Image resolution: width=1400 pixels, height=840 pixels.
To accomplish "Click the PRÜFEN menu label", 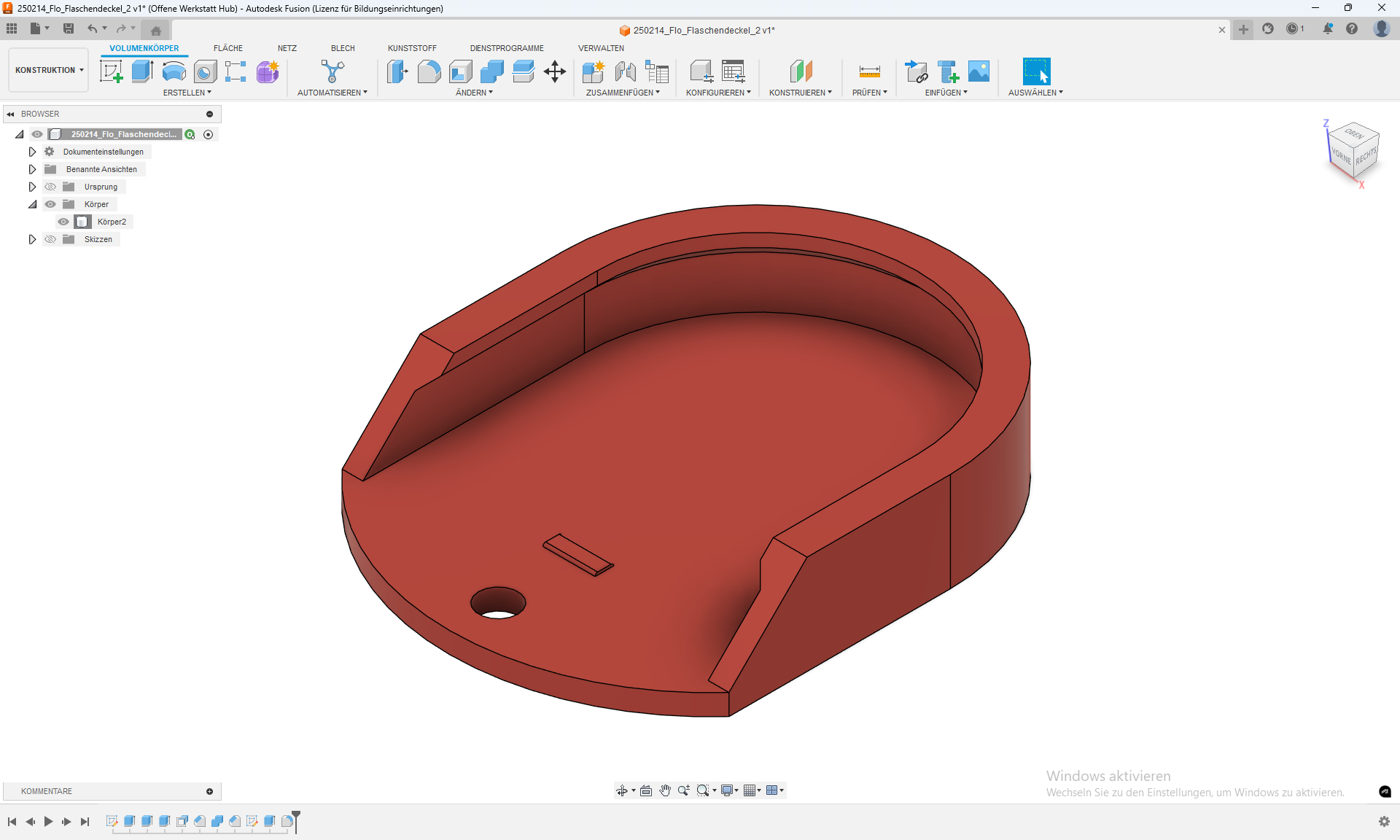I will pyautogui.click(x=869, y=93).
